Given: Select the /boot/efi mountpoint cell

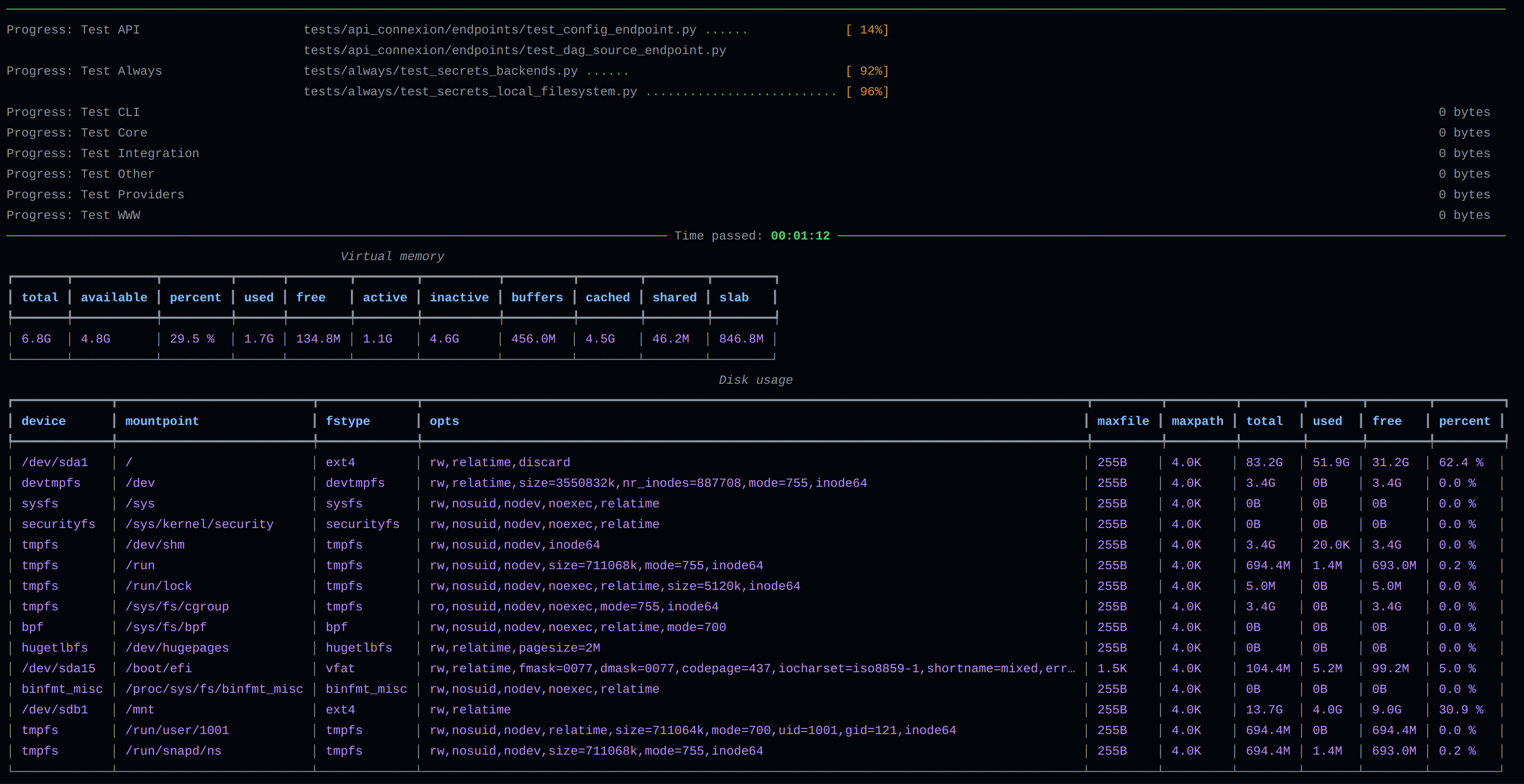Looking at the screenshot, I should click(159, 669).
